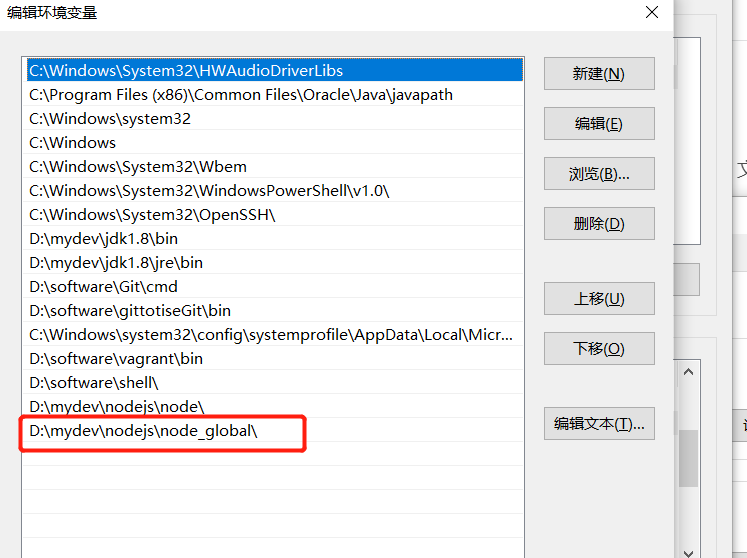Move entry down with 下移(O)
Screen dimensions: 747x558
tap(599, 348)
